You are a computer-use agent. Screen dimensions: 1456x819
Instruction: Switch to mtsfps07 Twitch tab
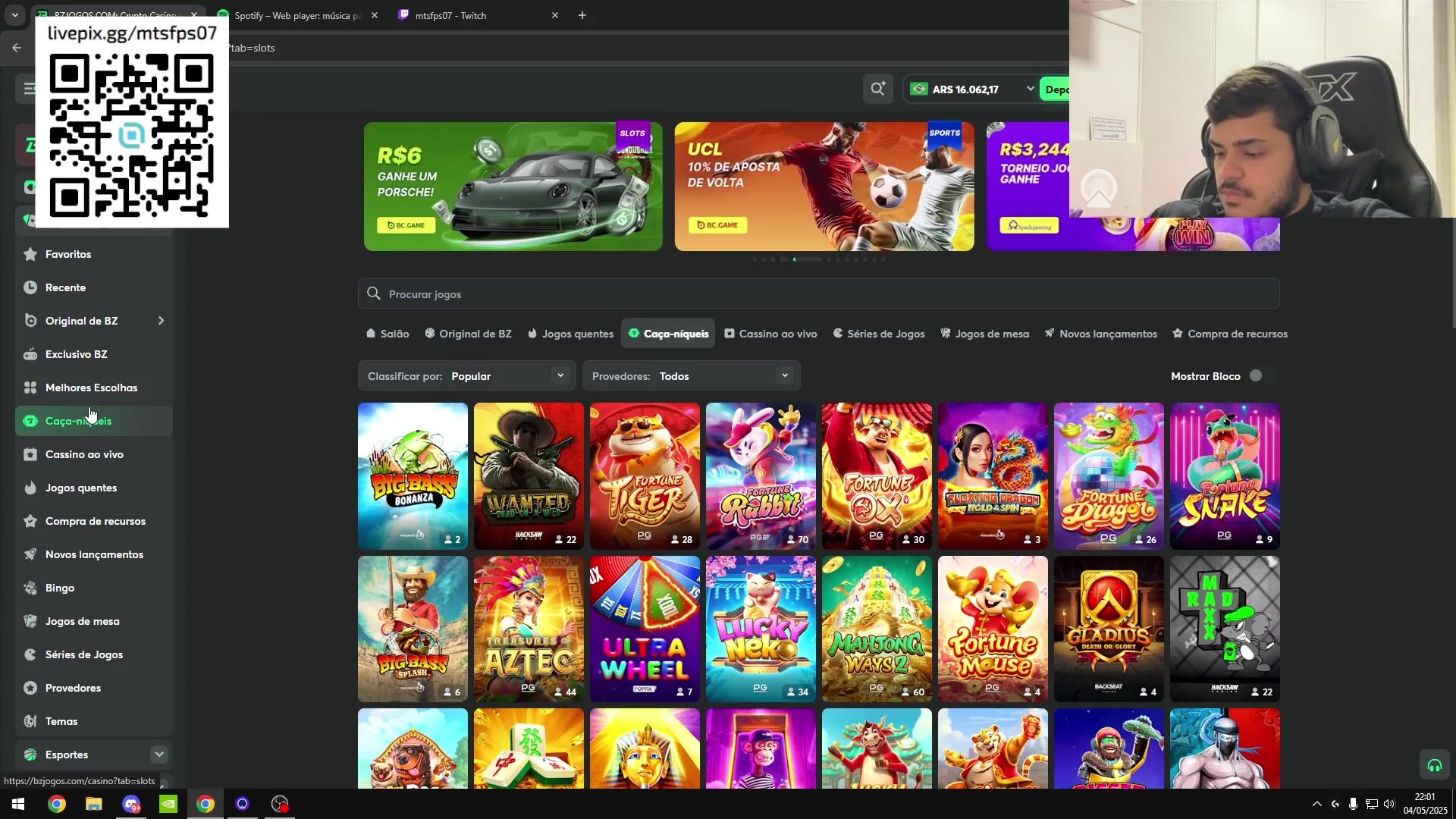(x=478, y=15)
